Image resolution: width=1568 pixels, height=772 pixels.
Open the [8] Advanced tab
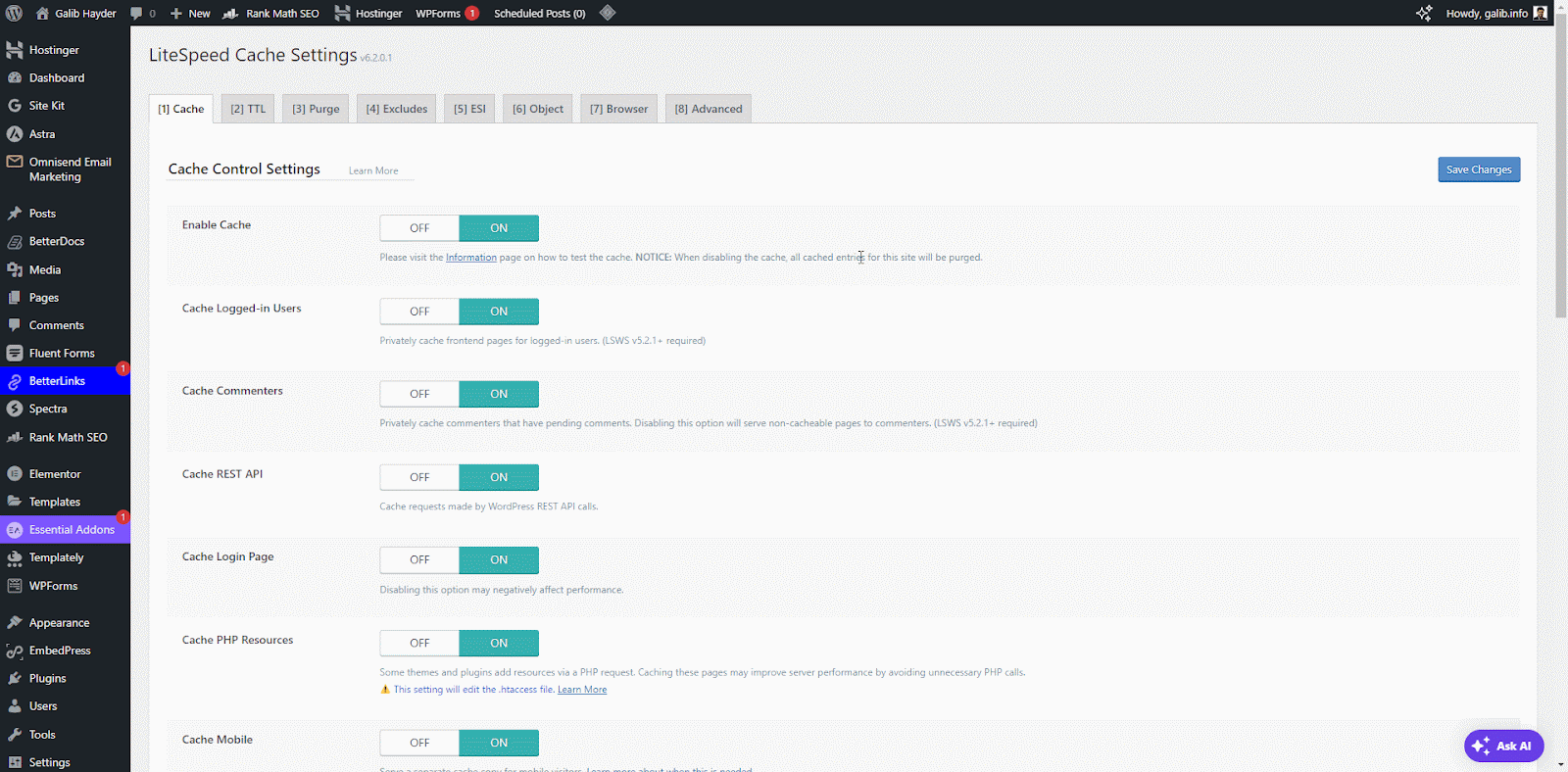[x=709, y=109]
